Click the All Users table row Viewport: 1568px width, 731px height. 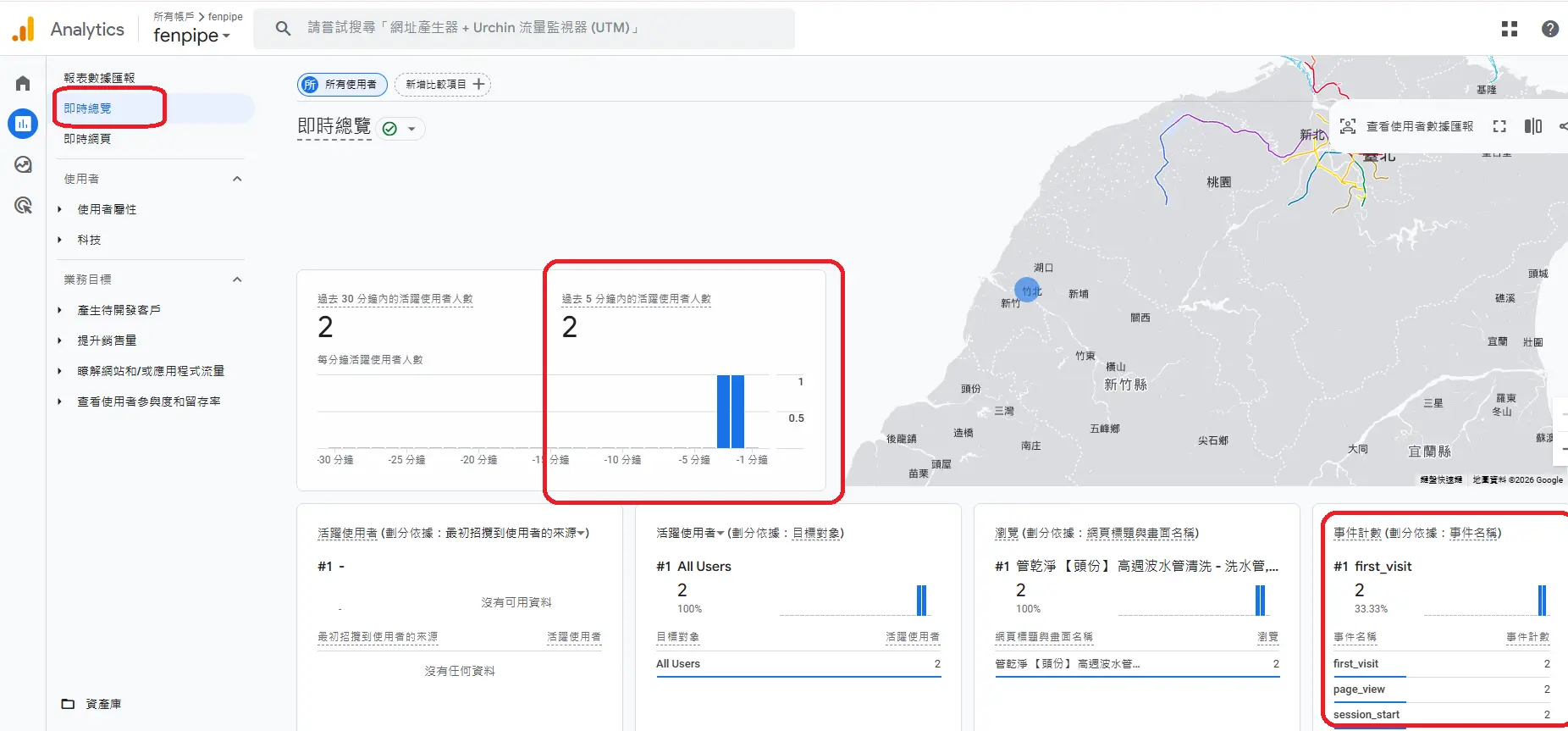(798, 664)
